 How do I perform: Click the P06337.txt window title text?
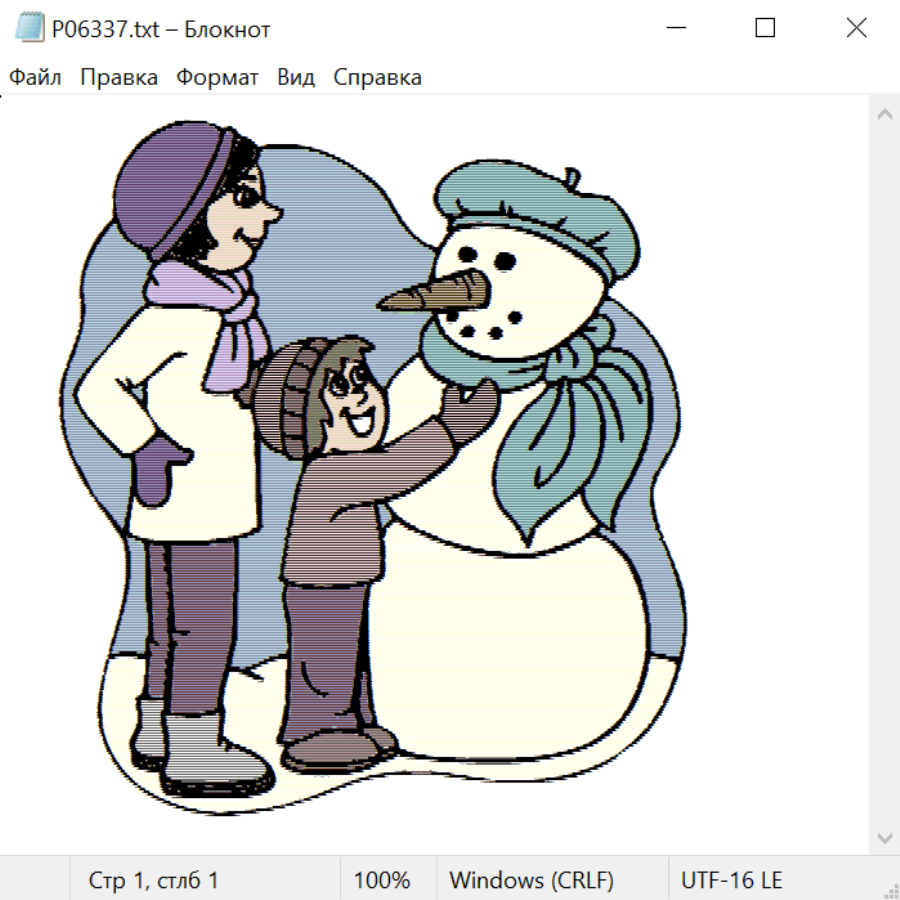coord(161,29)
